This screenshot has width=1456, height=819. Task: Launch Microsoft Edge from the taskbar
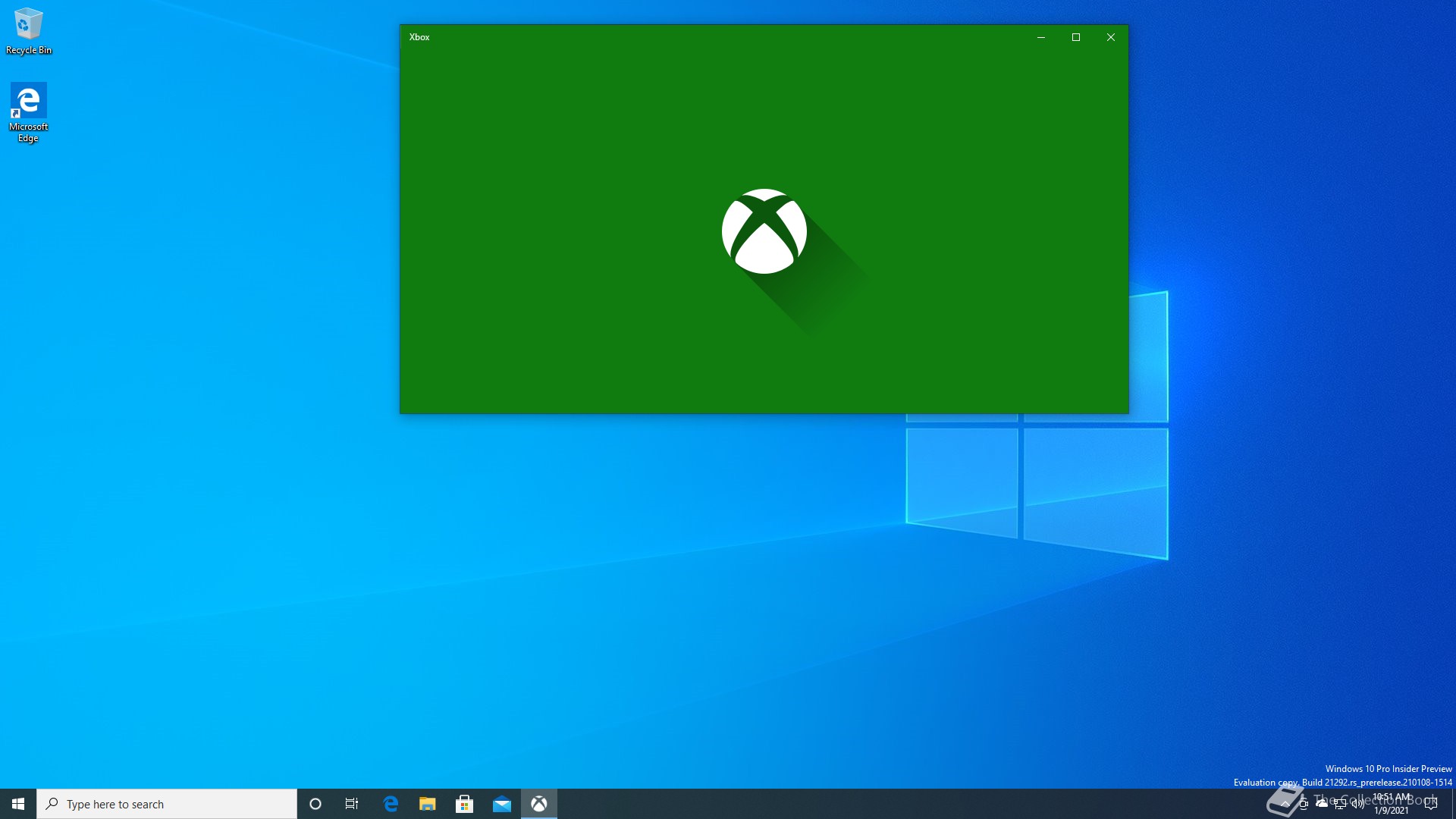coord(391,804)
